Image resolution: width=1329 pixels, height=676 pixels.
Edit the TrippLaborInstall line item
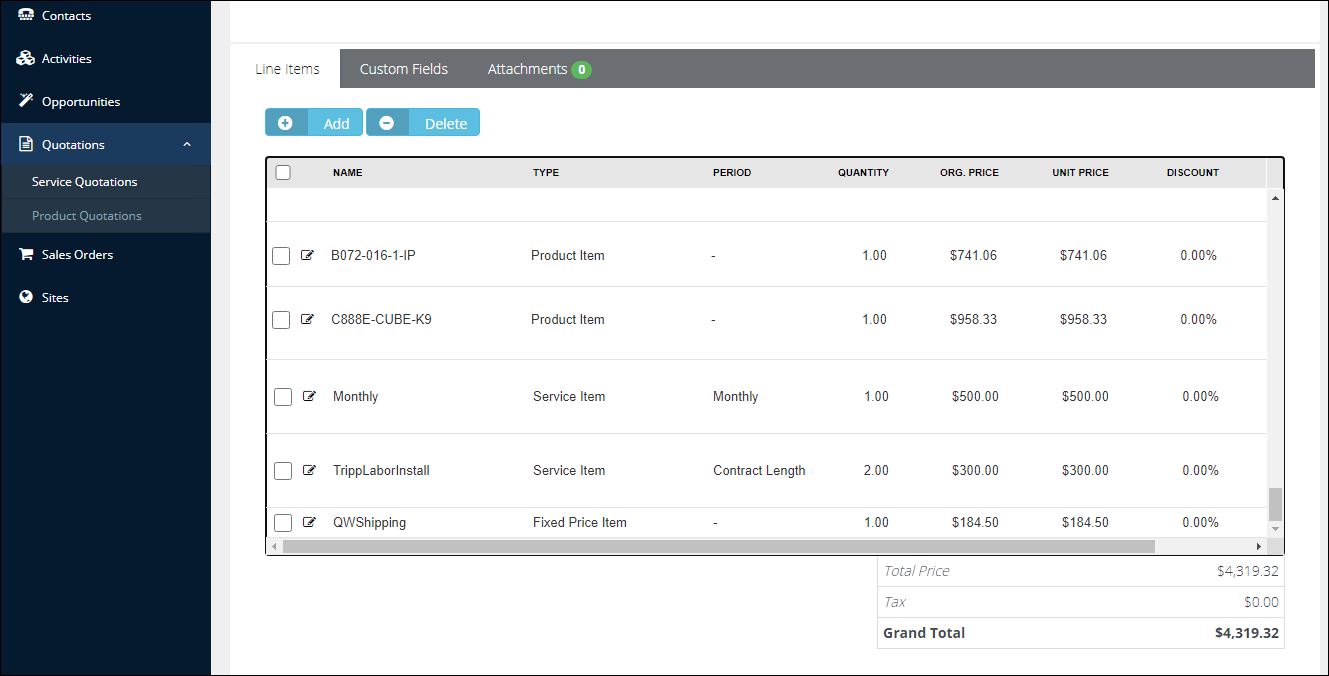pos(309,471)
